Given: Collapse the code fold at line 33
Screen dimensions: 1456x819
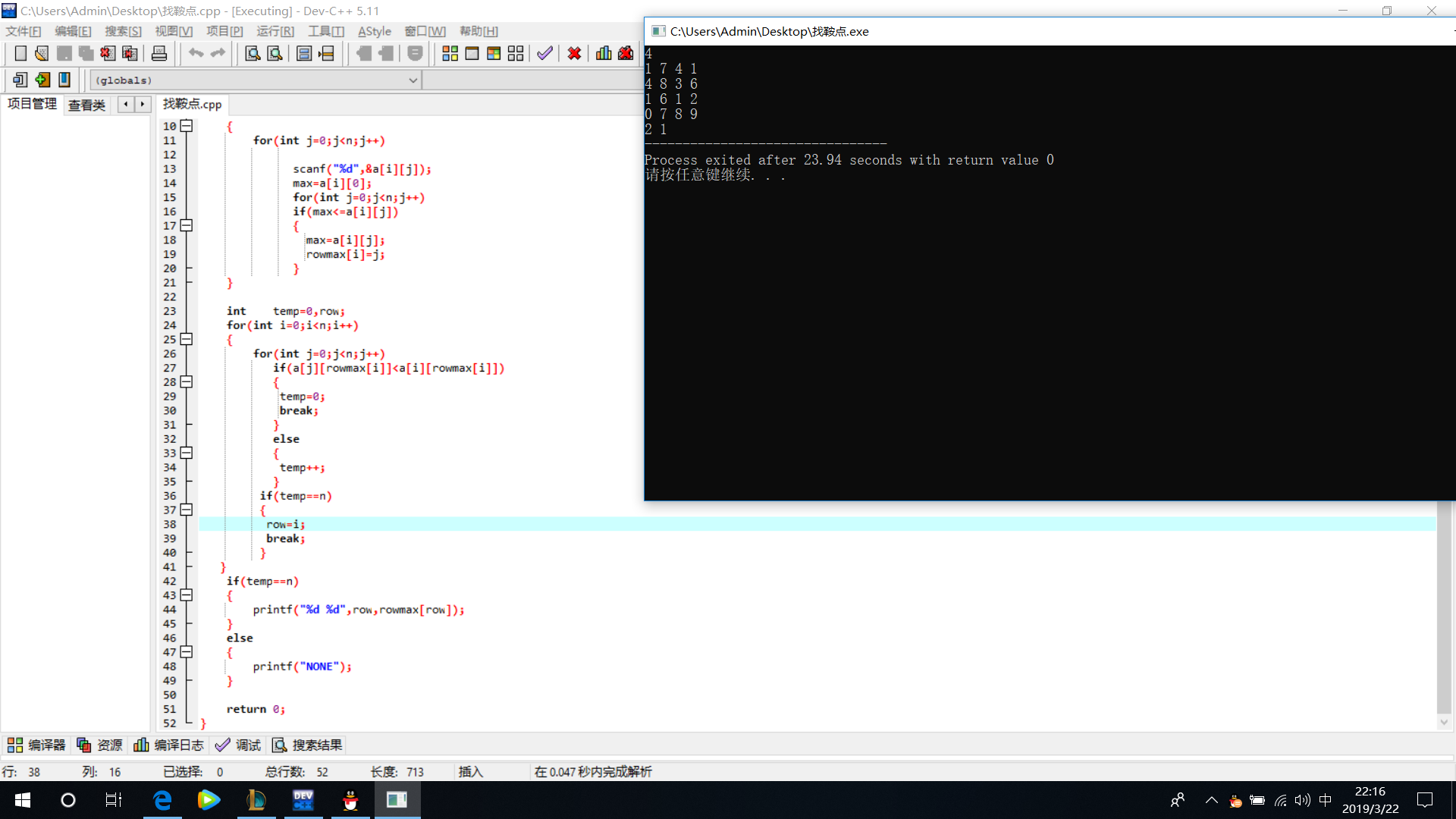Looking at the screenshot, I should (x=187, y=453).
